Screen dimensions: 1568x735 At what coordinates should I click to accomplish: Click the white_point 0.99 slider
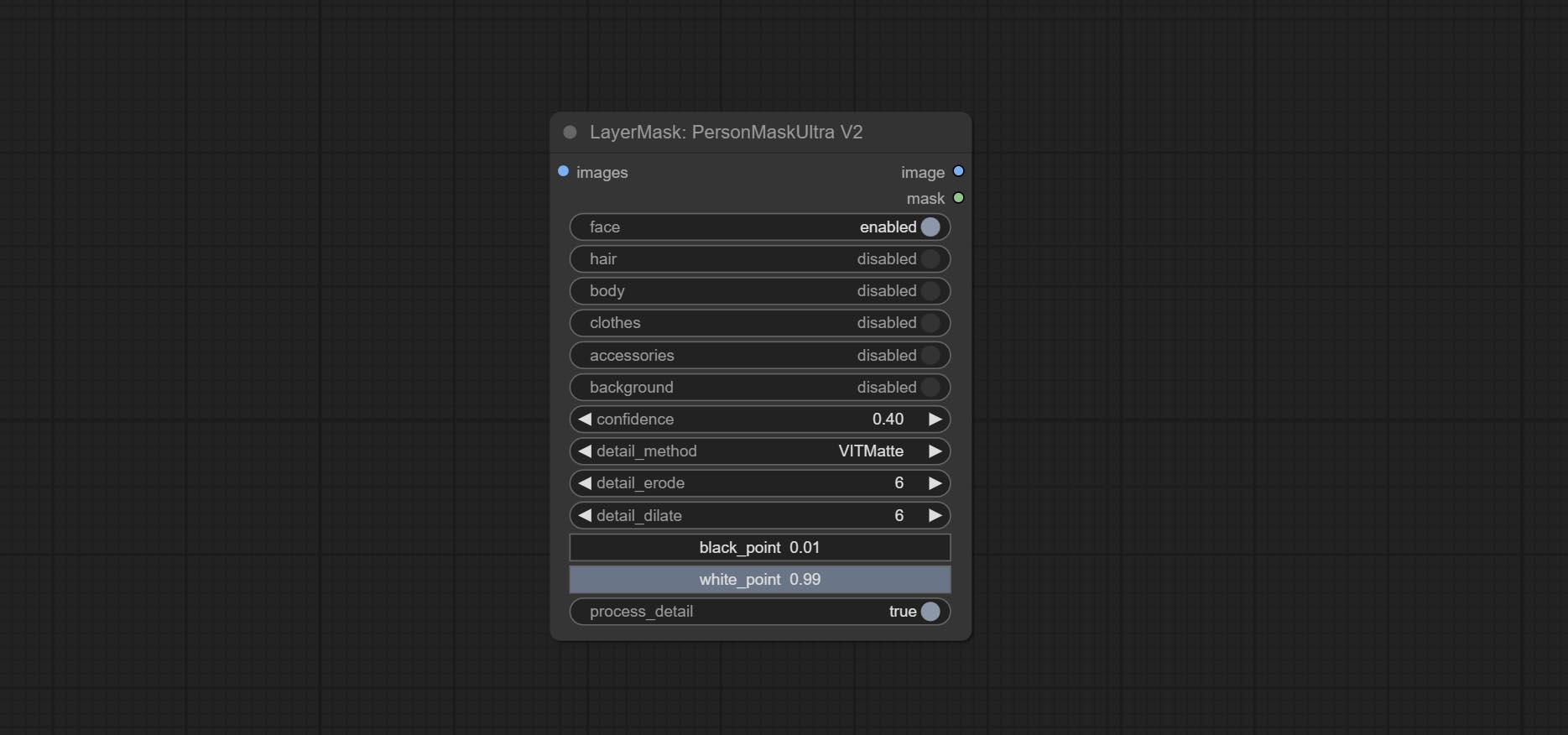coord(760,579)
